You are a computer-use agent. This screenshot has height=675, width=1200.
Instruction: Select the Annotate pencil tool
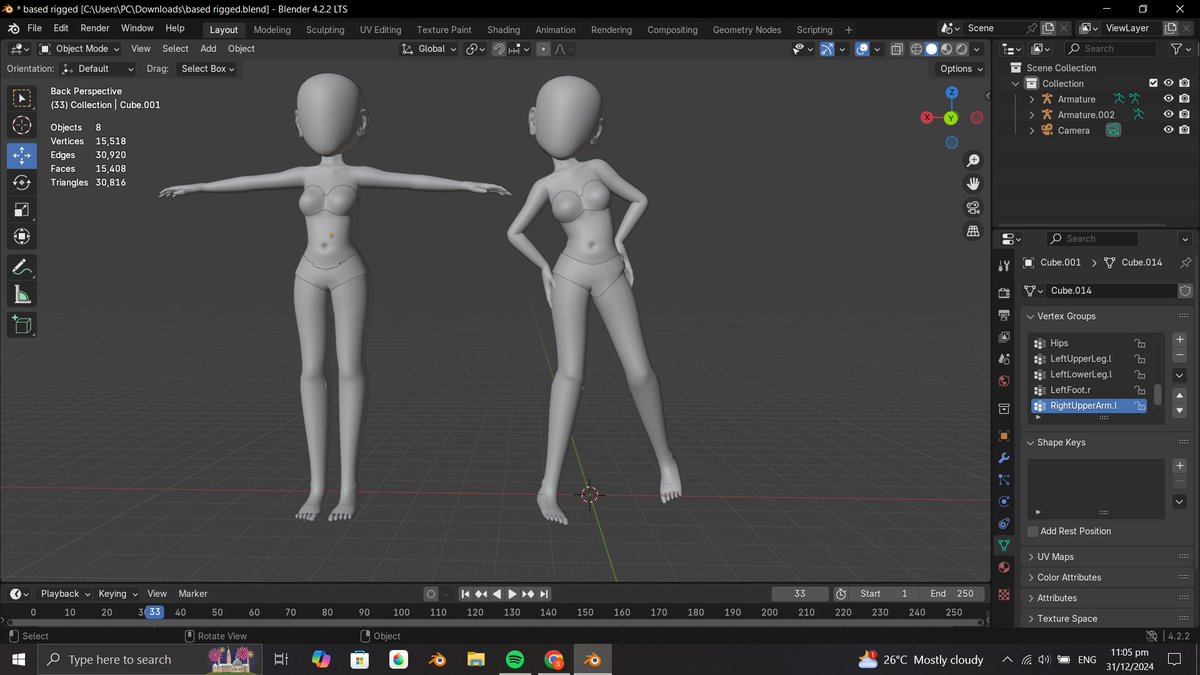point(21,267)
